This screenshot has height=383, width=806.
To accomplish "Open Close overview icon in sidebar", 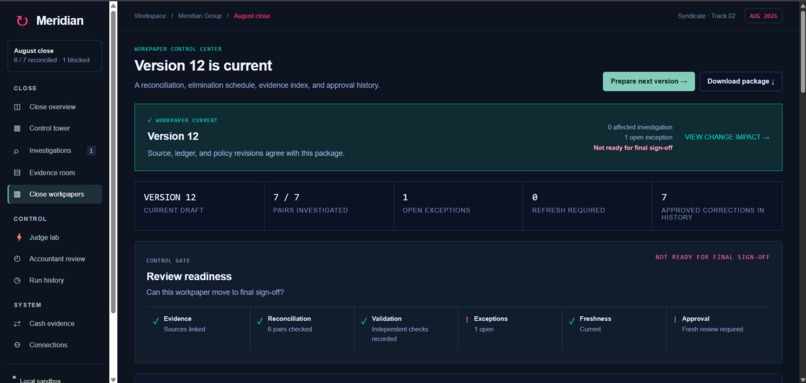I will click(x=17, y=107).
